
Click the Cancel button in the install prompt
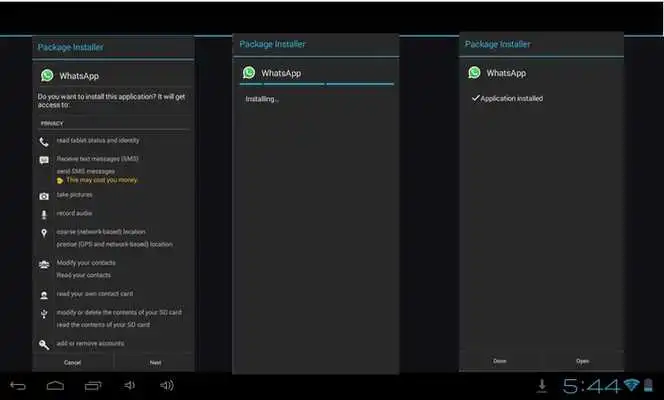[x=72, y=363]
